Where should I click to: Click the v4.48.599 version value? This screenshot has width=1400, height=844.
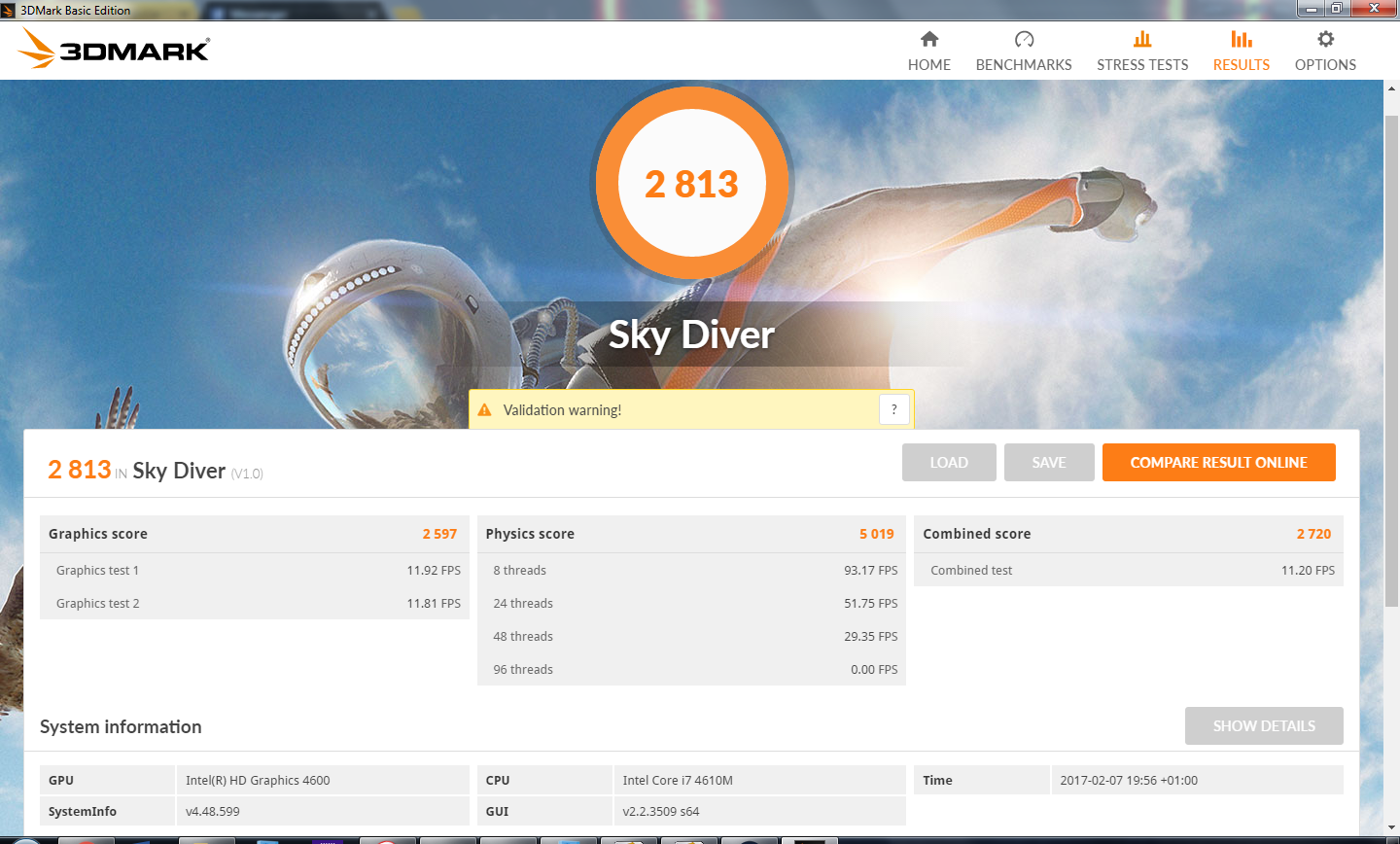212,812
